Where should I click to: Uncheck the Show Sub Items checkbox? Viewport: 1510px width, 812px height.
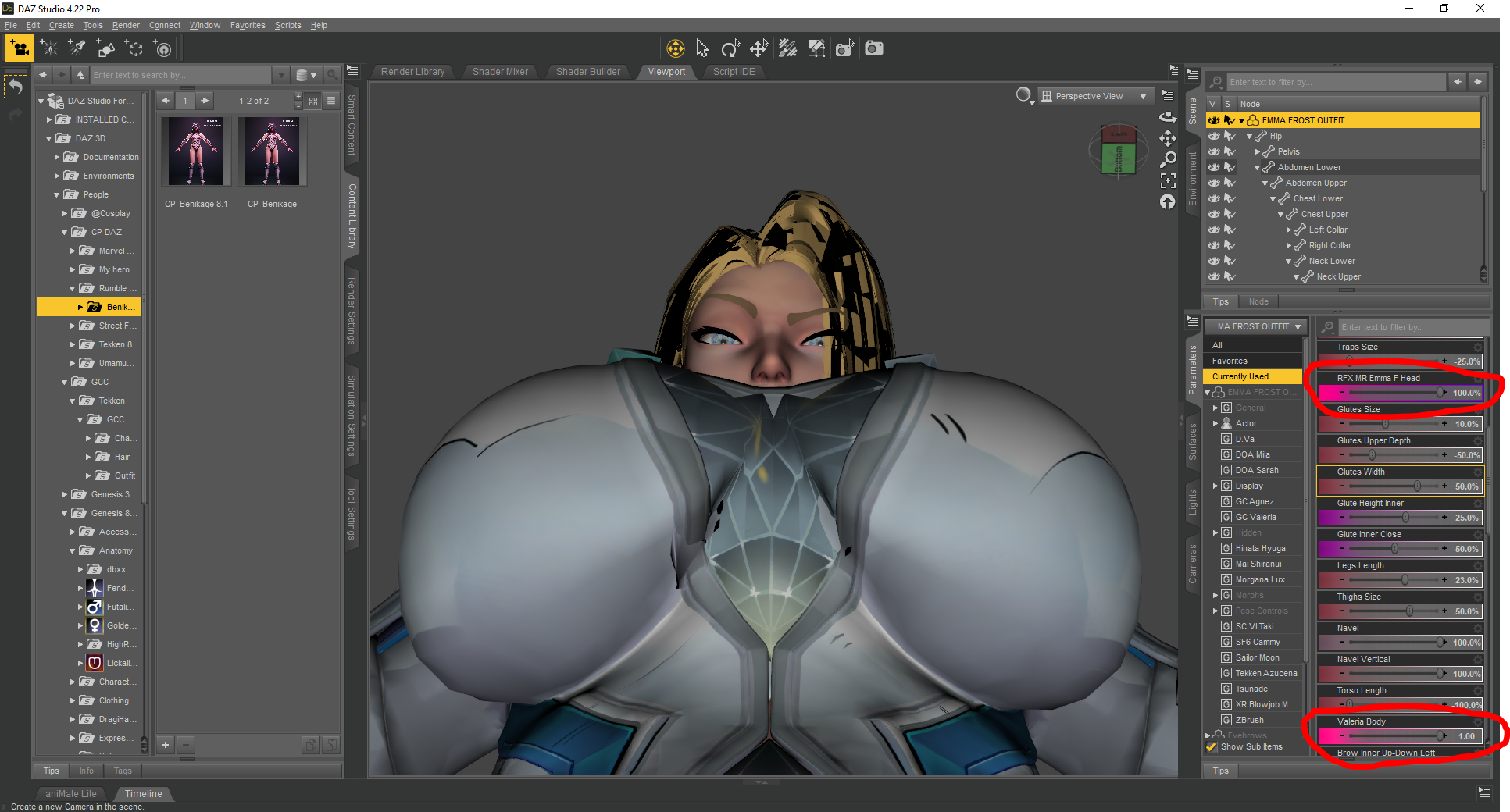(1212, 747)
